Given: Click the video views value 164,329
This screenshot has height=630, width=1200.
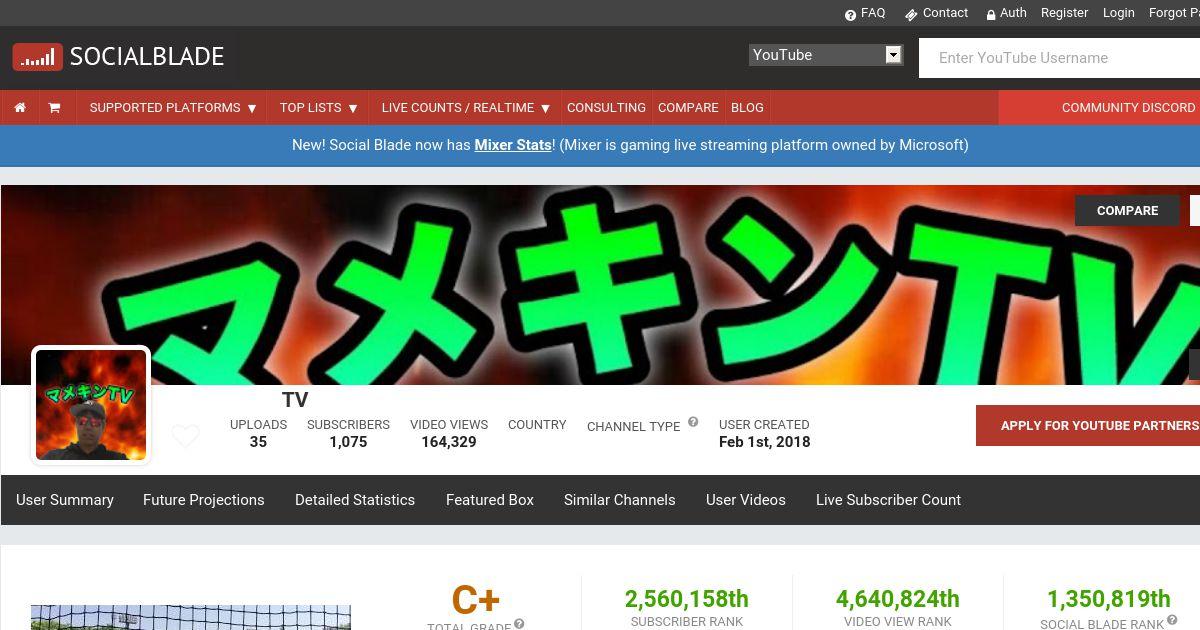Looking at the screenshot, I should pyautogui.click(x=449, y=442).
